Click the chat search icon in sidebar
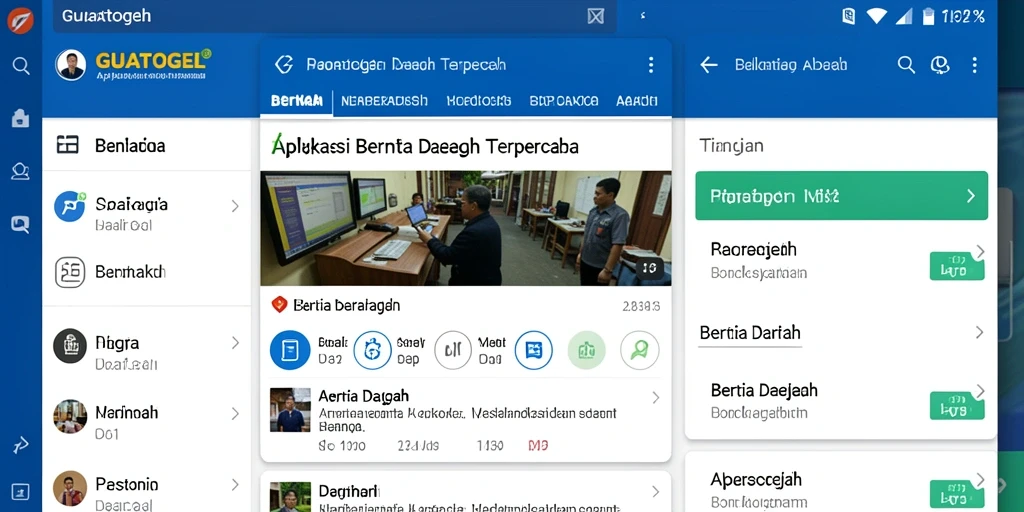1024x512 pixels. [20, 225]
